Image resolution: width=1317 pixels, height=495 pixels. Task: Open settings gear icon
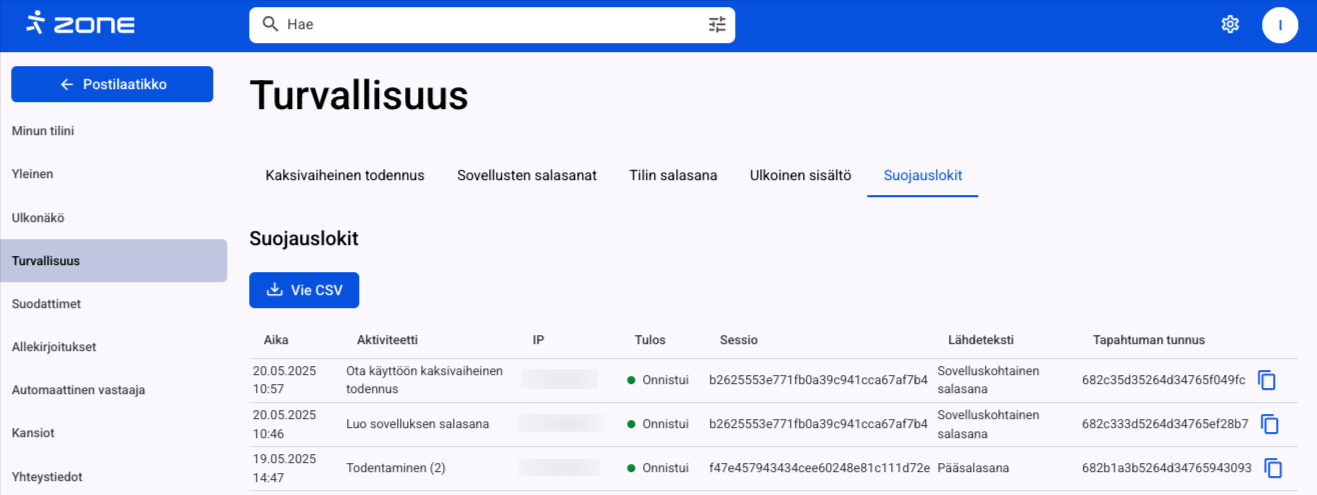(1230, 25)
